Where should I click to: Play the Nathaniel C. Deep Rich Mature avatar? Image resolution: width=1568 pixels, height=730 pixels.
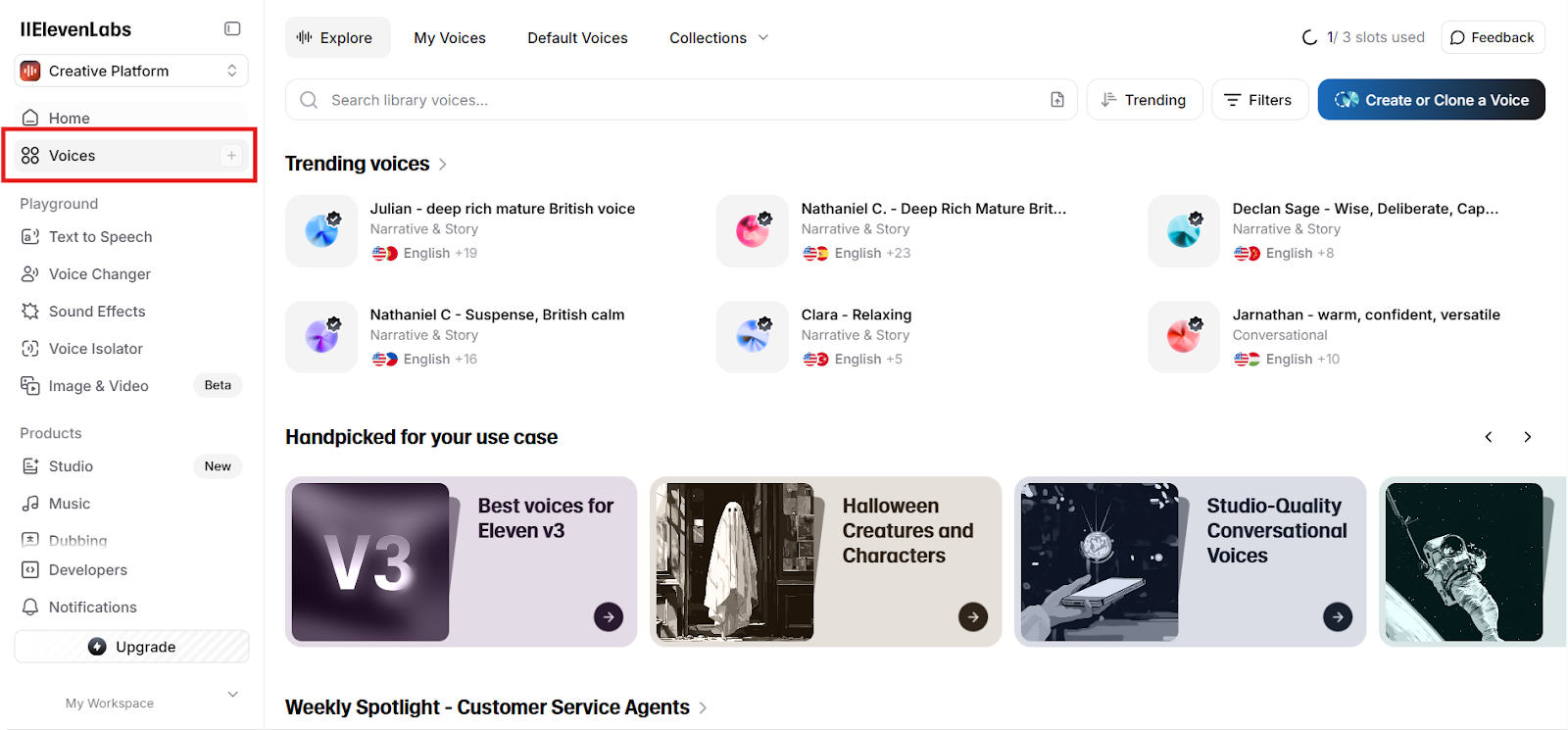point(753,231)
